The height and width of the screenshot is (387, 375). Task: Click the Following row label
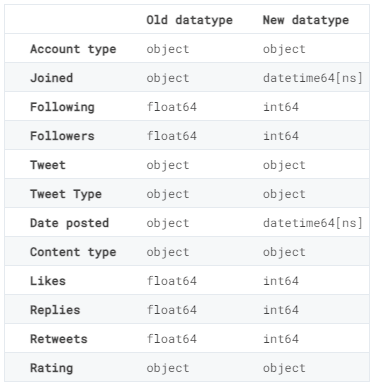[62, 107]
